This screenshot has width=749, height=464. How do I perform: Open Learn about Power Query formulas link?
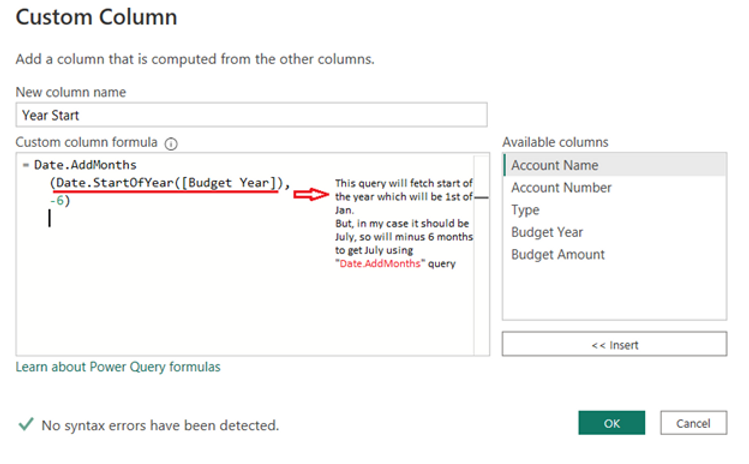(x=118, y=367)
